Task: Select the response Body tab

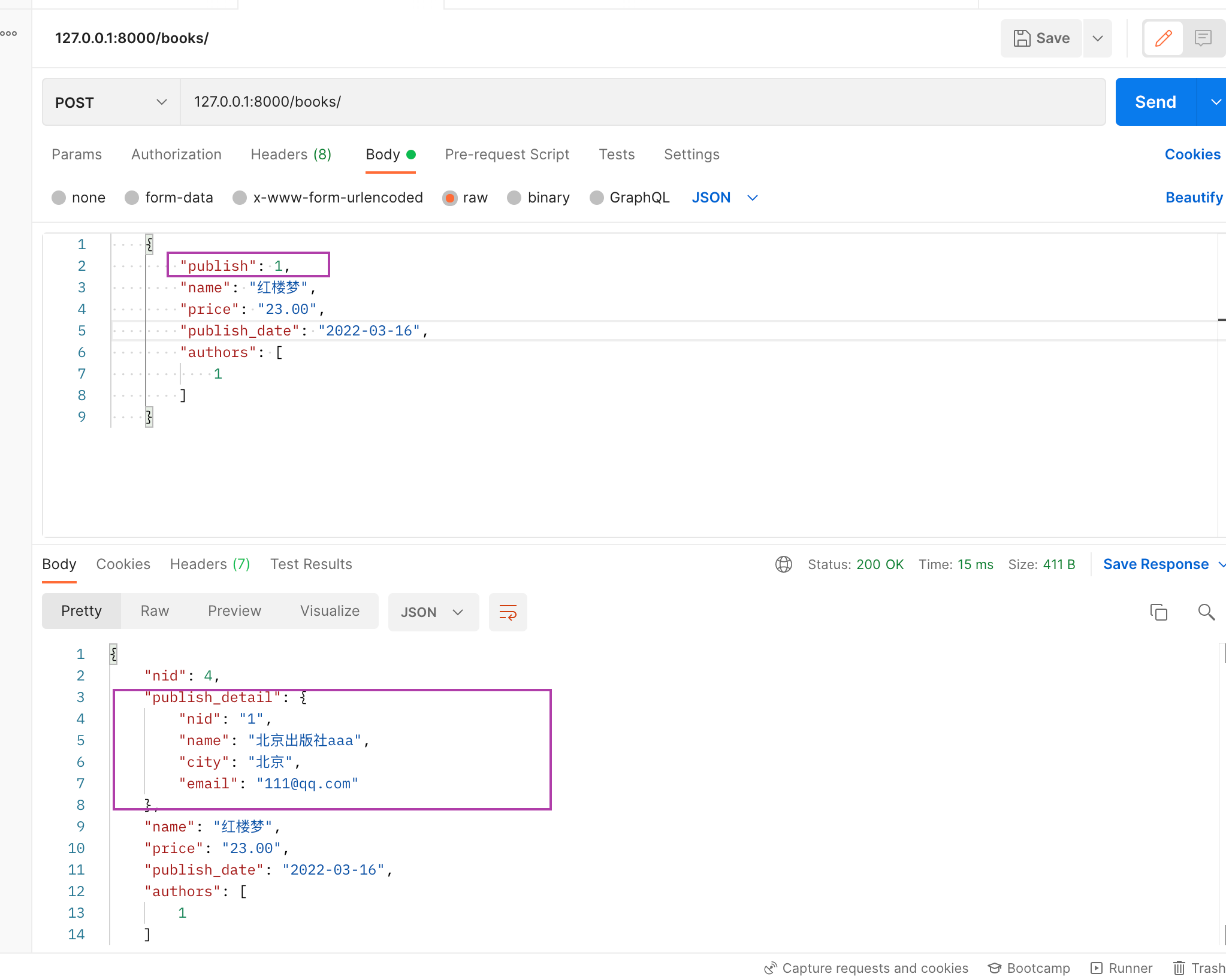Action: pyautogui.click(x=59, y=564)
